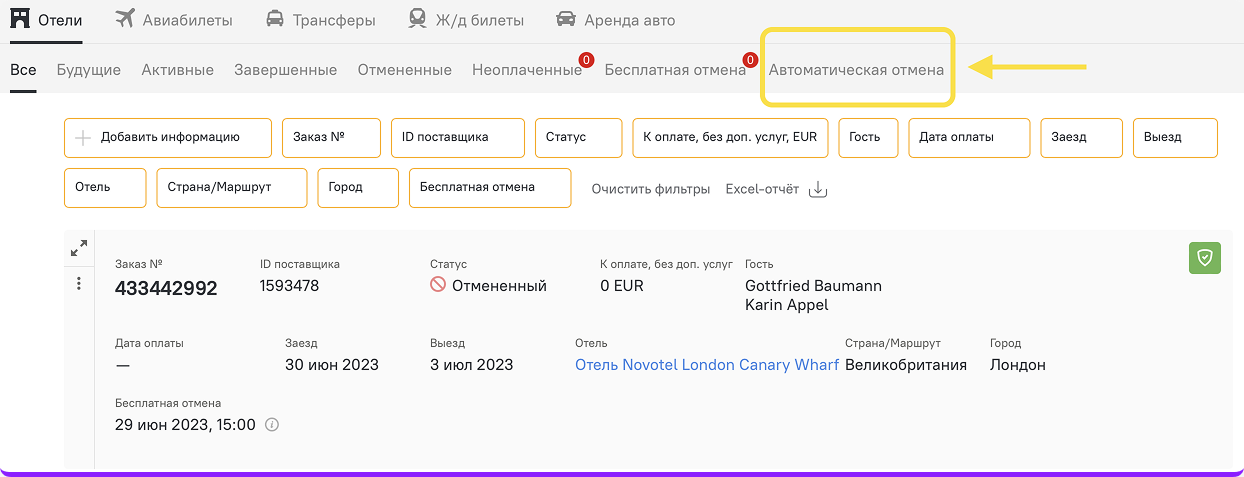Open the Статус filter
This screenshot has height=477, width=1244.
(x=578, y=138)
